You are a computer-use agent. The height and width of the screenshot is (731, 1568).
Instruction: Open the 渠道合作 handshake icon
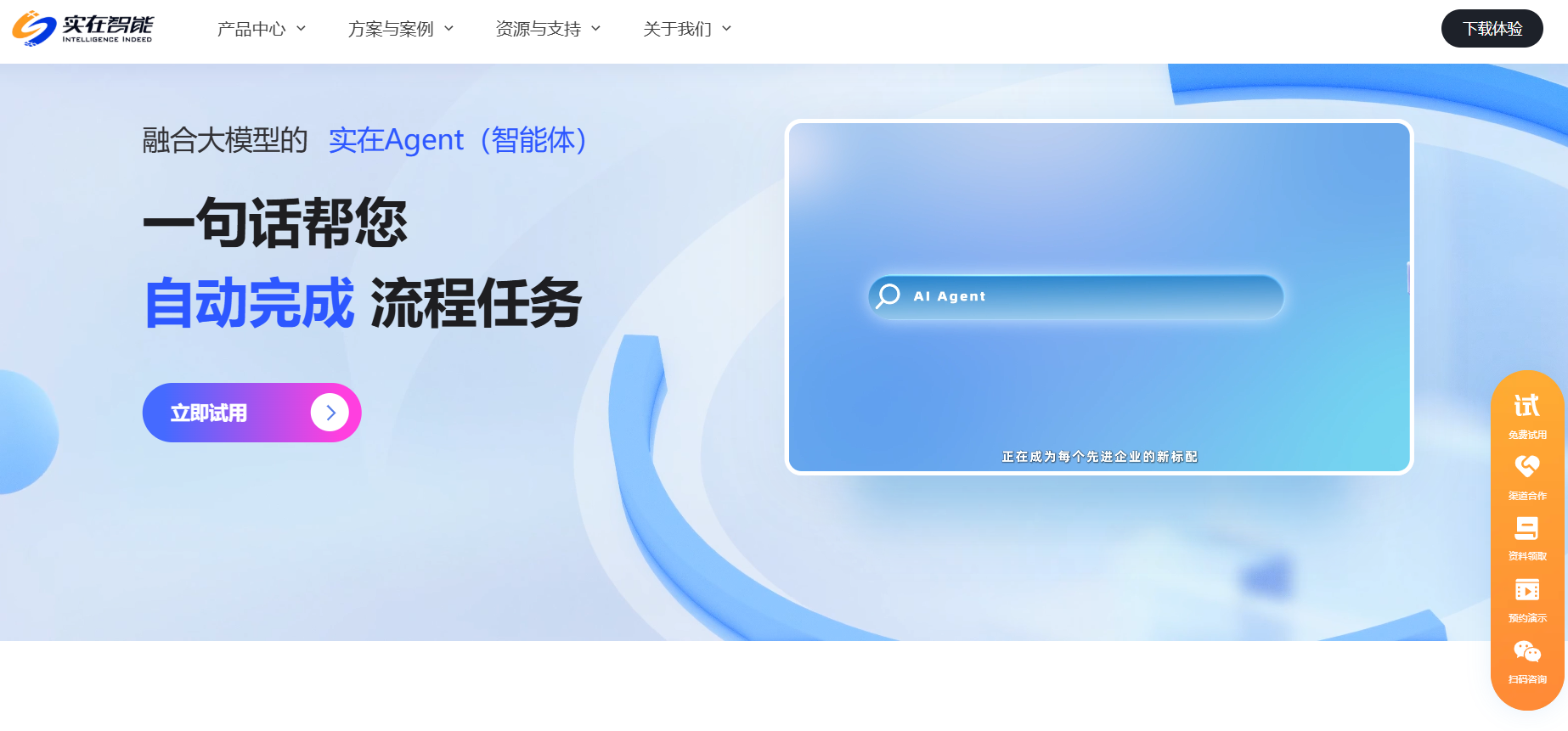pyautogui.click(x=1527, y=466)
